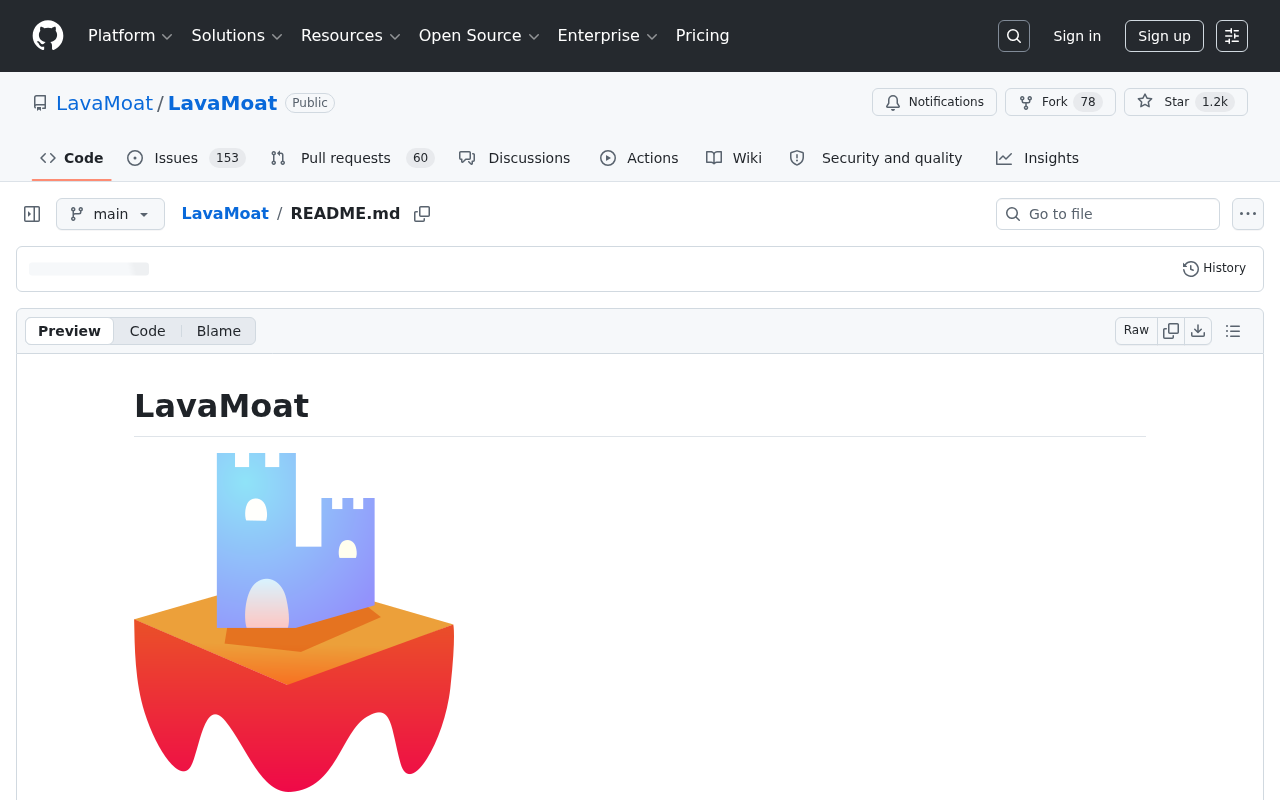
Task: Expand the Enterprise menu
Action: click(607, 36)
